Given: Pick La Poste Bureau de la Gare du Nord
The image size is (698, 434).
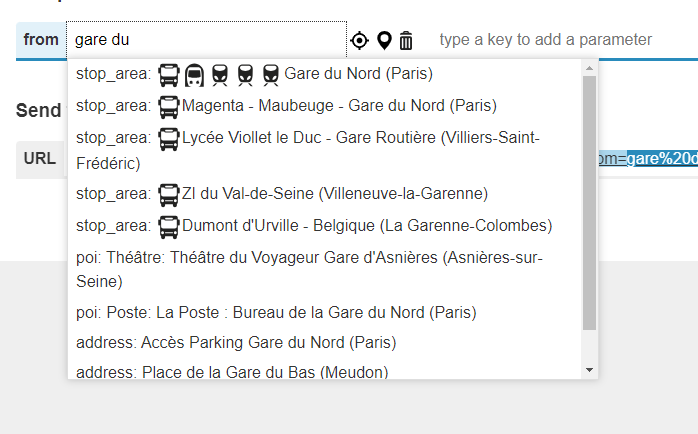Looking at the screenshot, I should 325,312.
